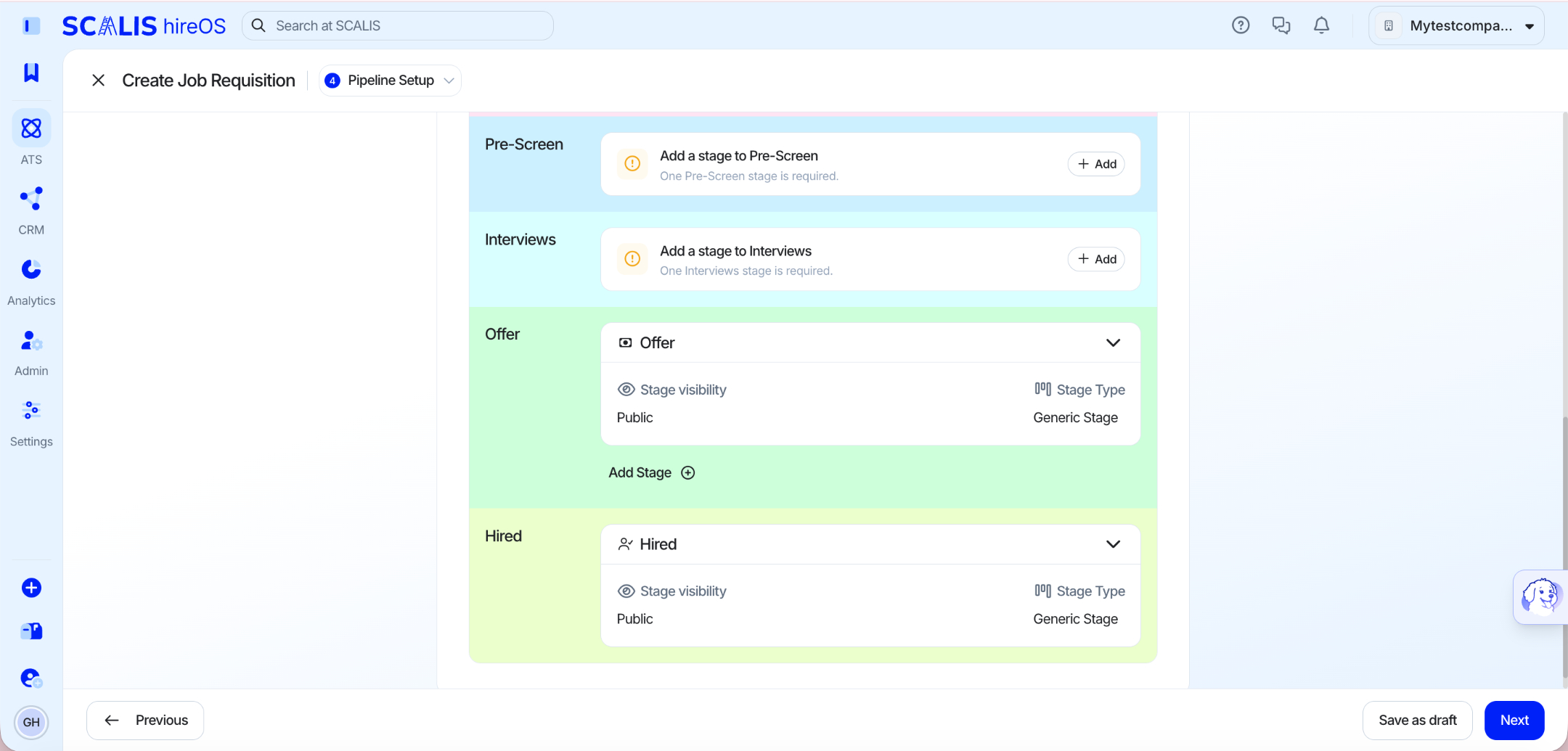The image size is (1568, 751).
Task: Click the eye icon in Hired stage visibility
Action: 626,591
